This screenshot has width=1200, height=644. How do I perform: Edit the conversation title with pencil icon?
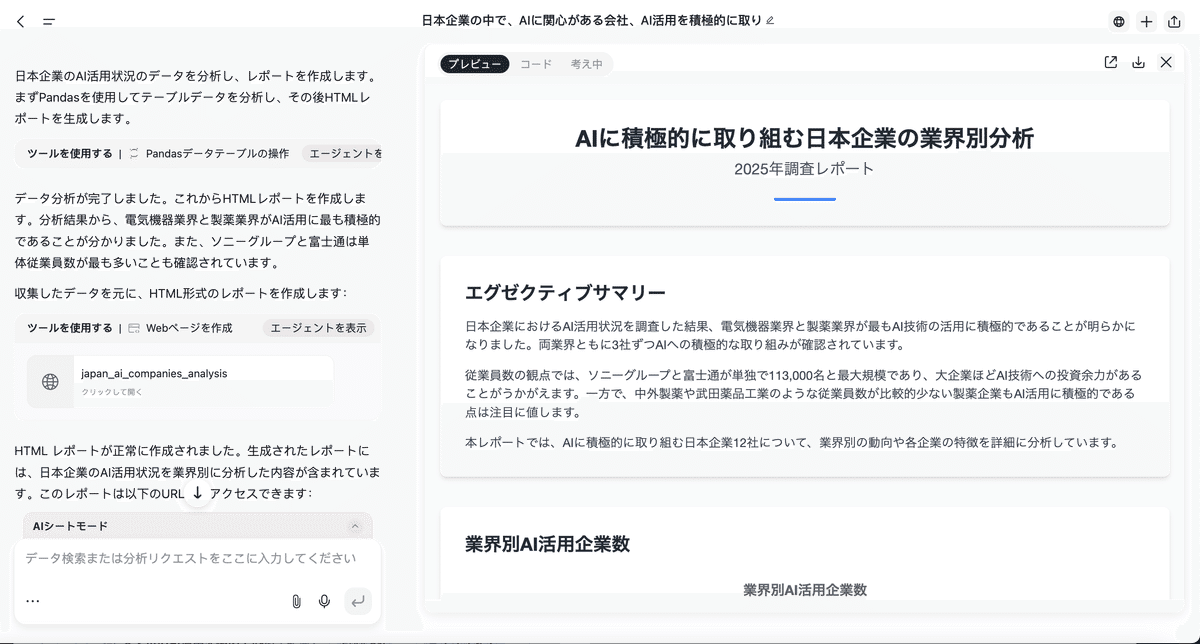click(x=769, y=20)
